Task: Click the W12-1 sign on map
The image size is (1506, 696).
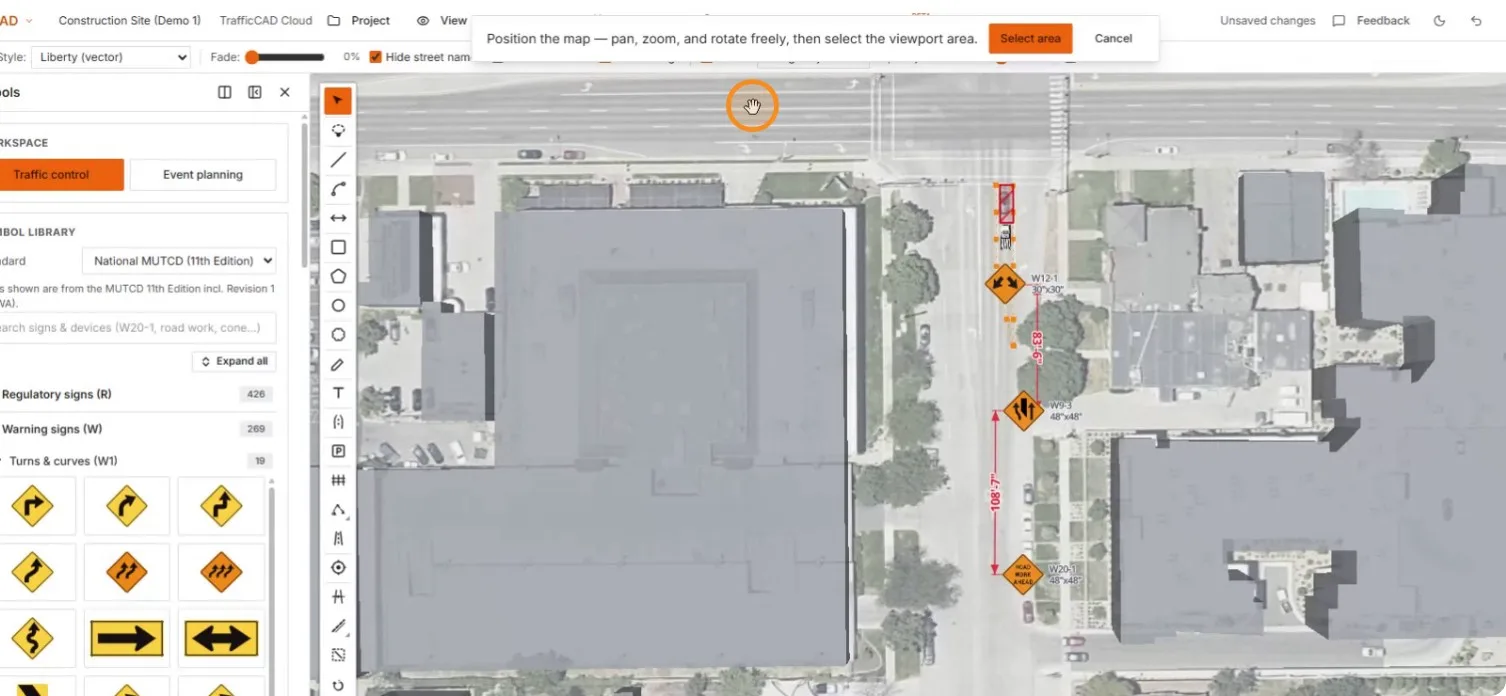Action: coord(1004,284)
